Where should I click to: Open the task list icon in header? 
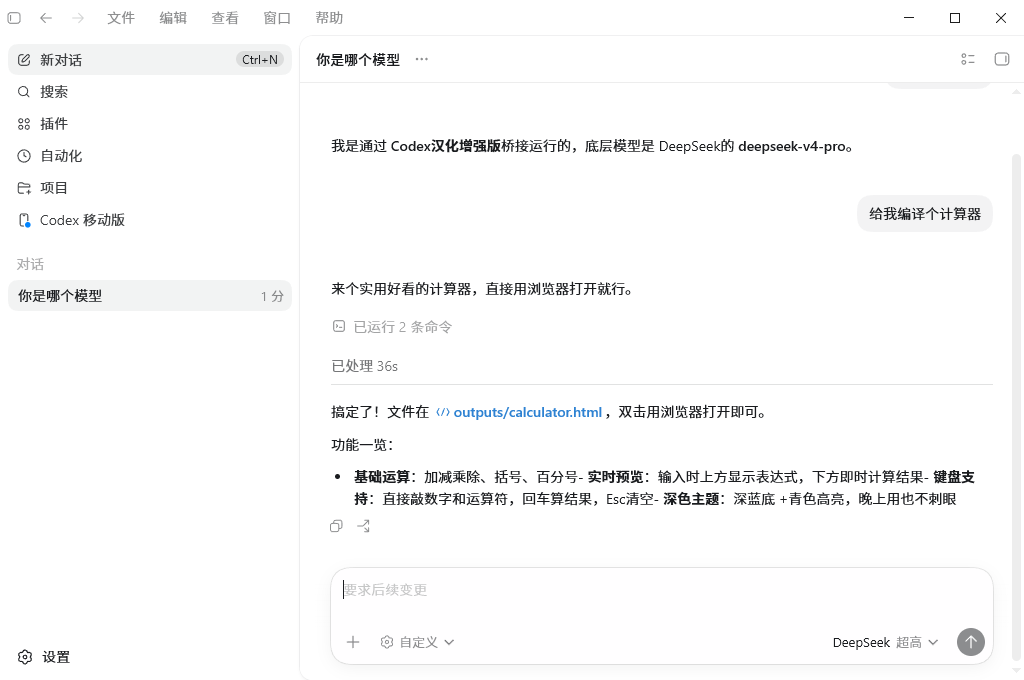click(968, 59)
